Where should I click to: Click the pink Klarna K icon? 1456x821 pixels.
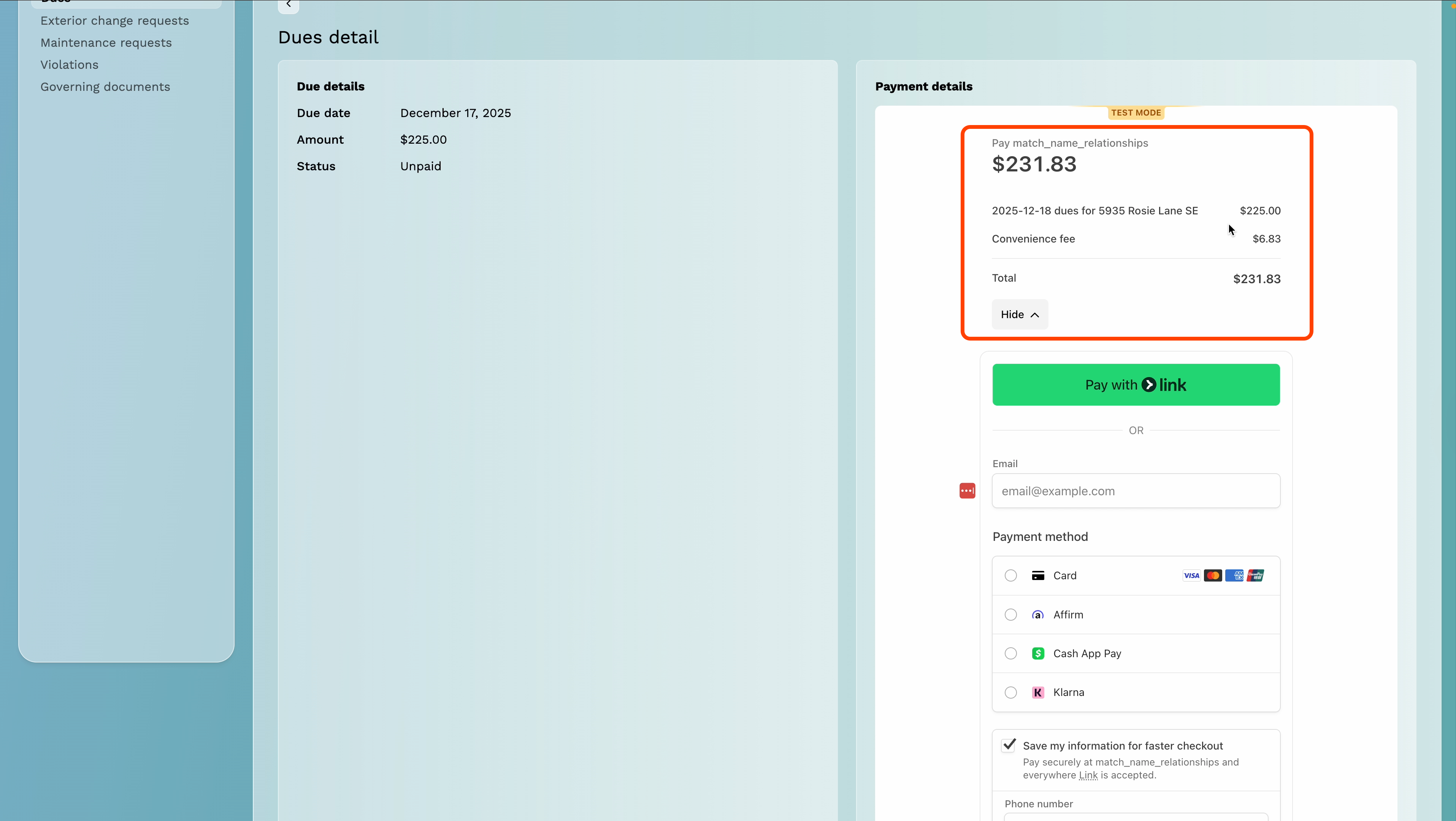1038,692
